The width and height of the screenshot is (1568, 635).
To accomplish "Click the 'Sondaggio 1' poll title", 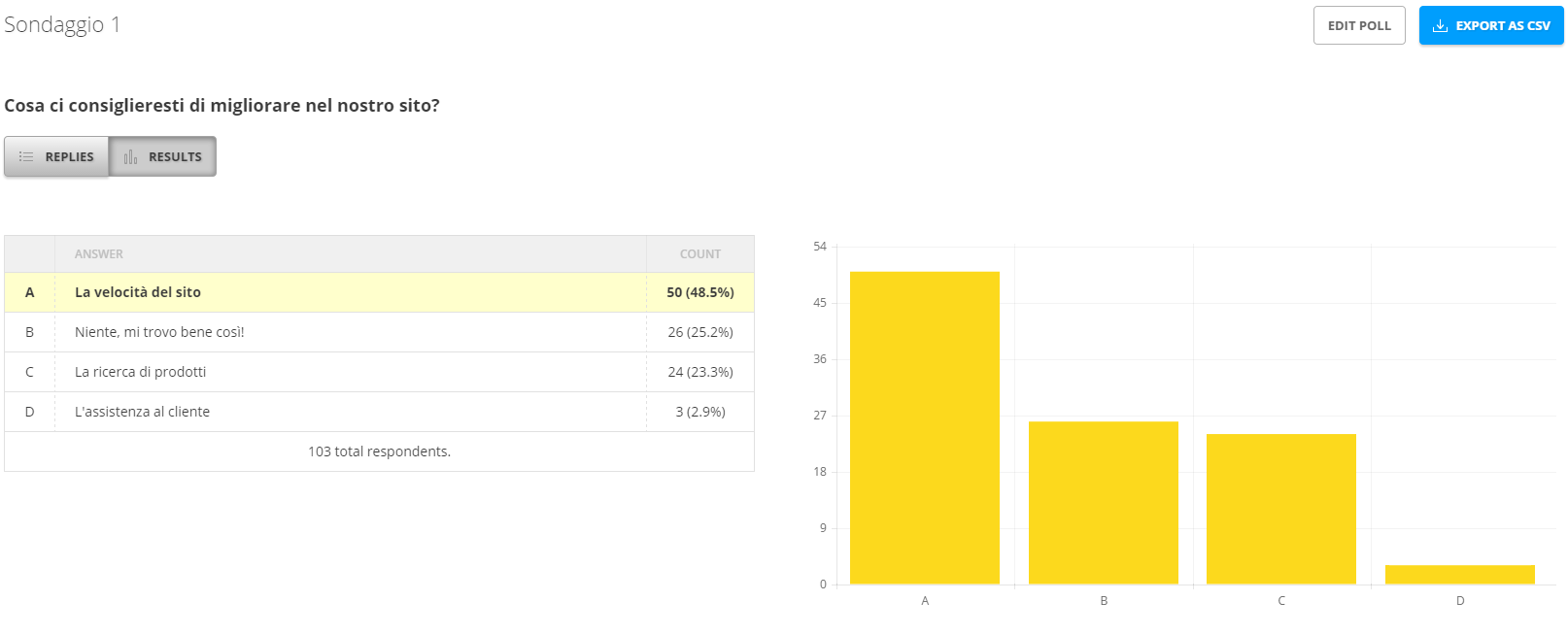I will (x=62, y=25).
